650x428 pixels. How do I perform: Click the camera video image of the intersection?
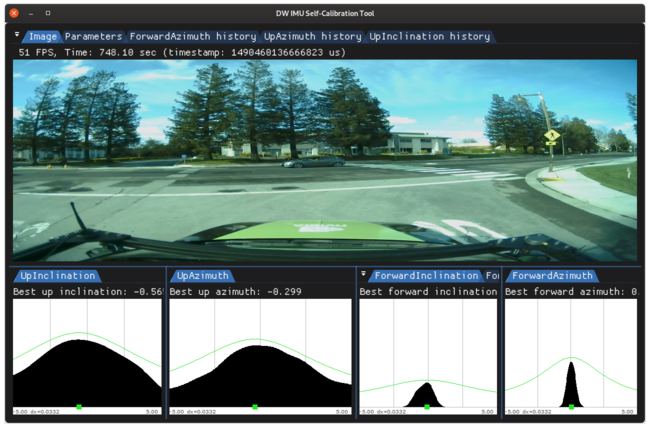(325, 160)
